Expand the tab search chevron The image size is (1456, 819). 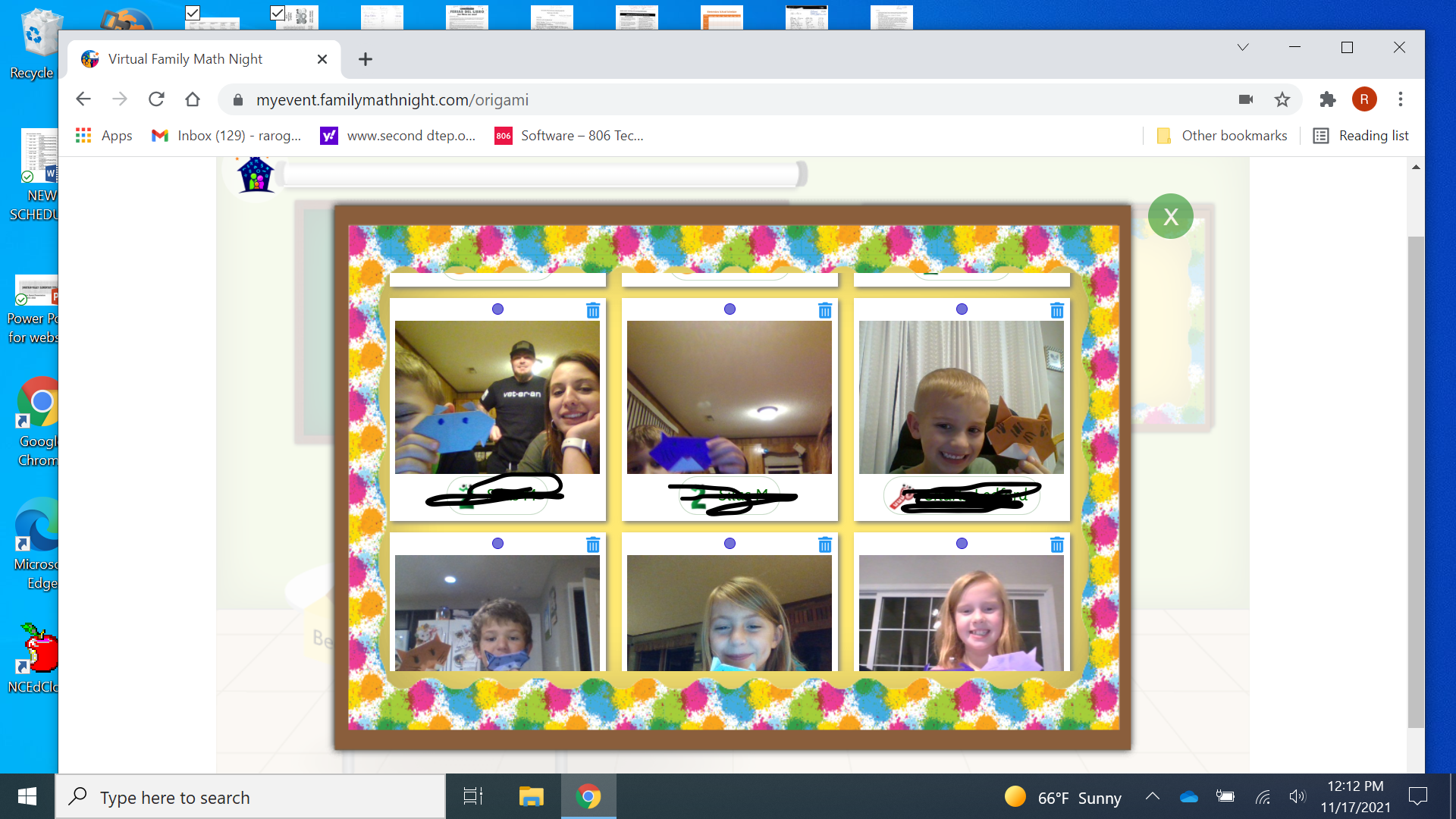click(x=1242, y=48)
